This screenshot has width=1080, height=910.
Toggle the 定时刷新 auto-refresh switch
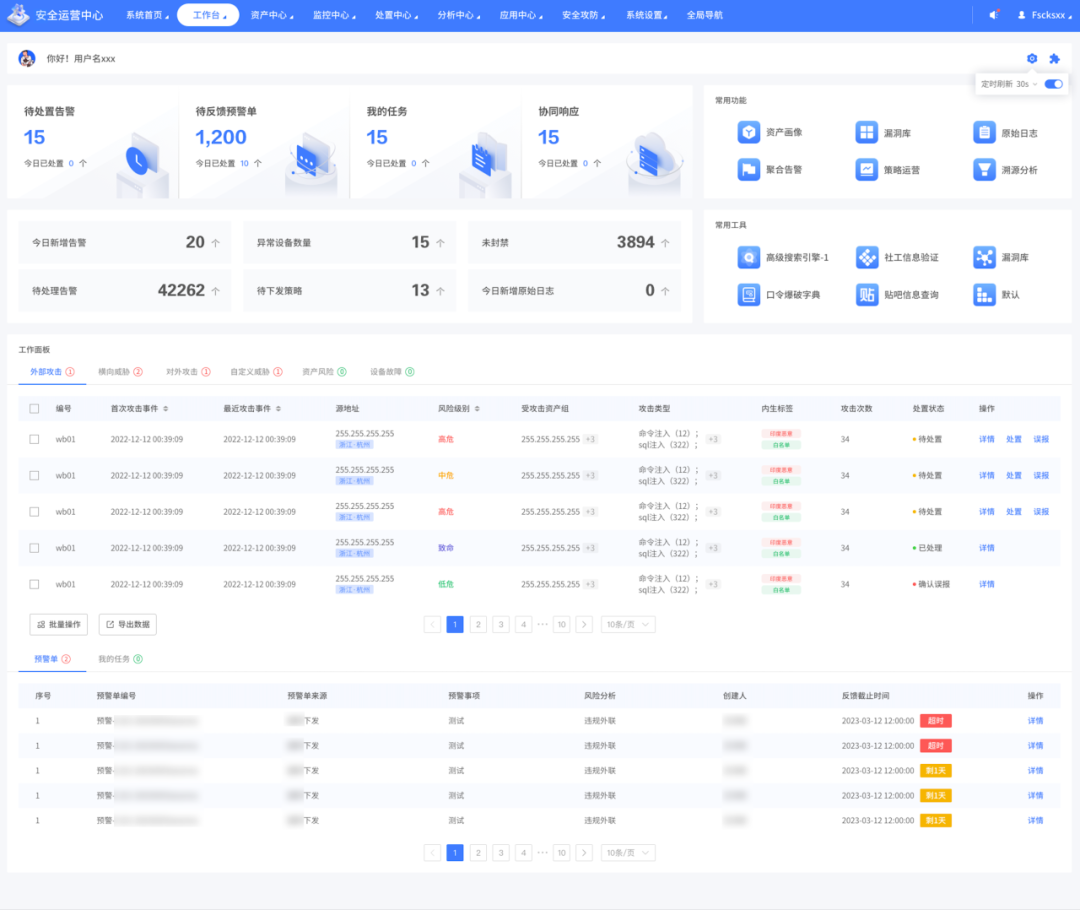point(1054,84)
